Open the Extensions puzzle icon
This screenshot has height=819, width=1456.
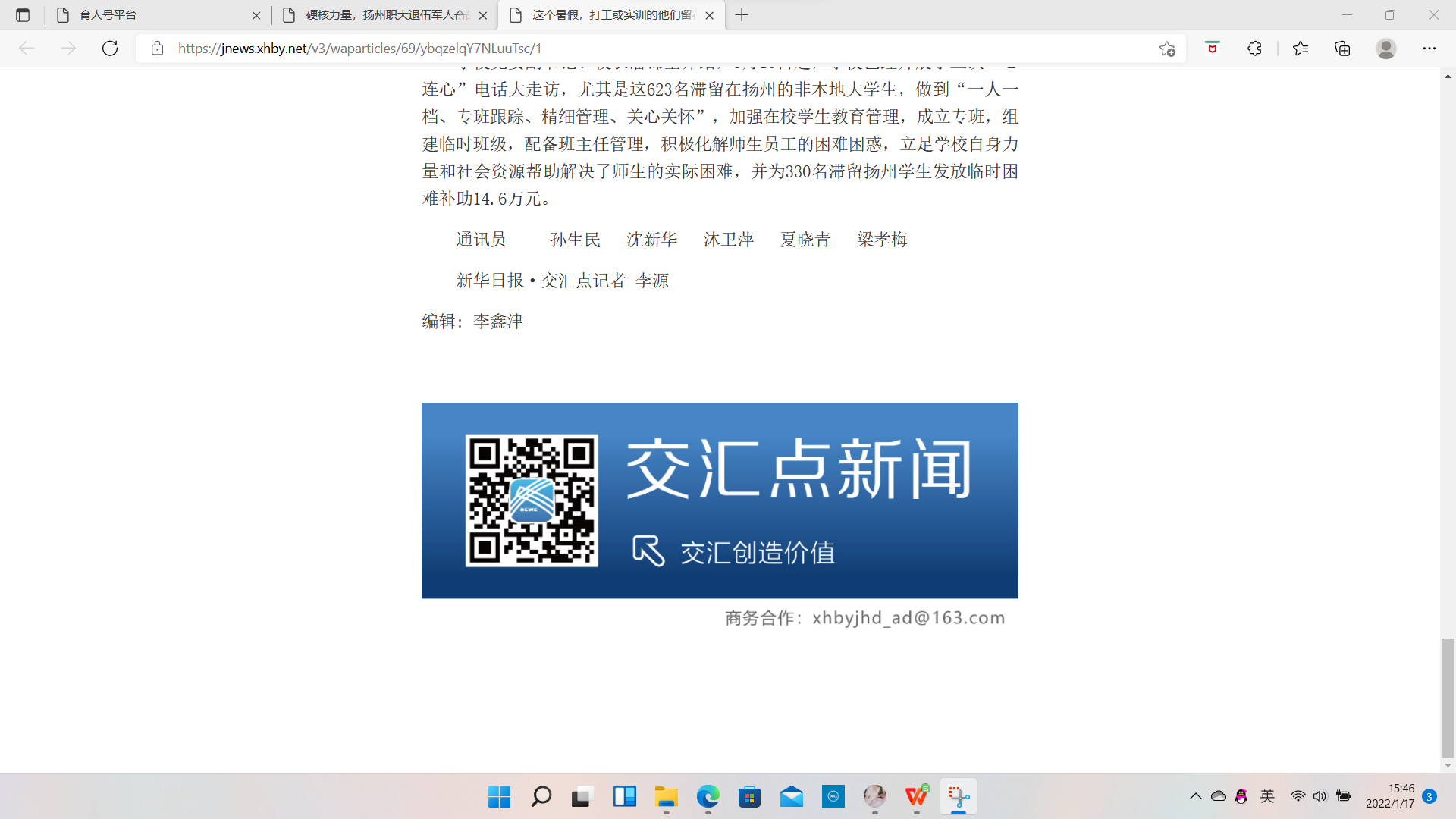[x=1254, y=48]
